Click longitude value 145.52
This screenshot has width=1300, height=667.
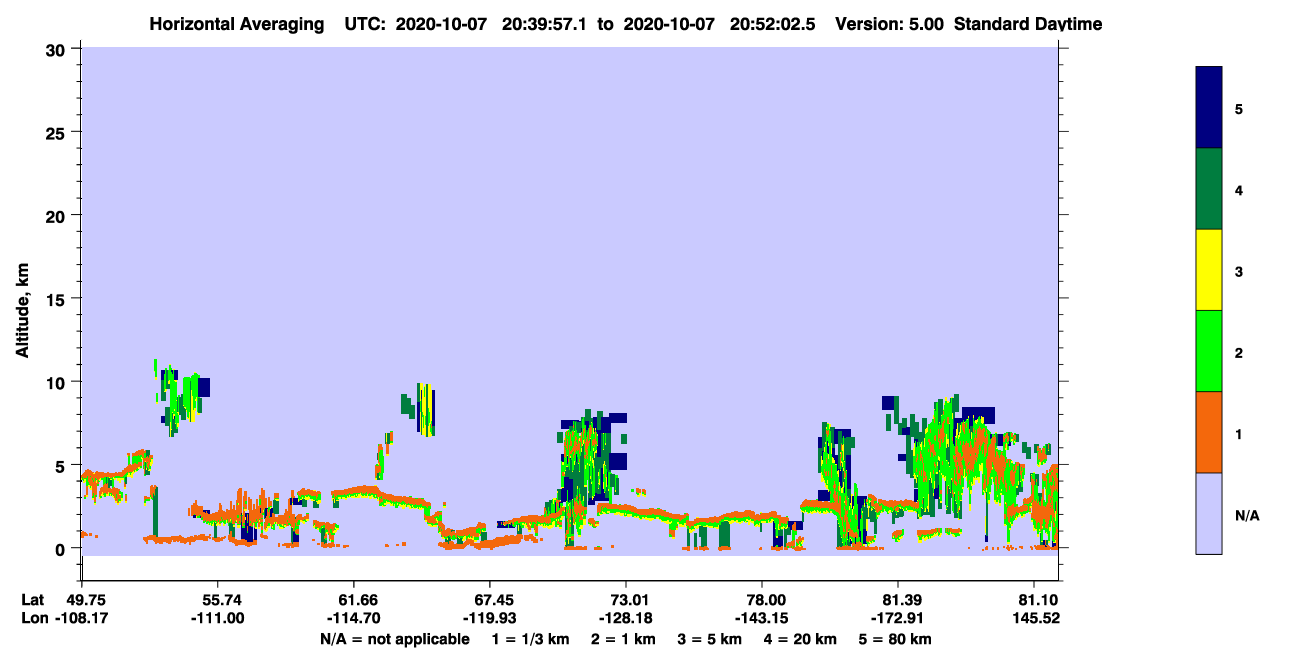(1037, 618)
